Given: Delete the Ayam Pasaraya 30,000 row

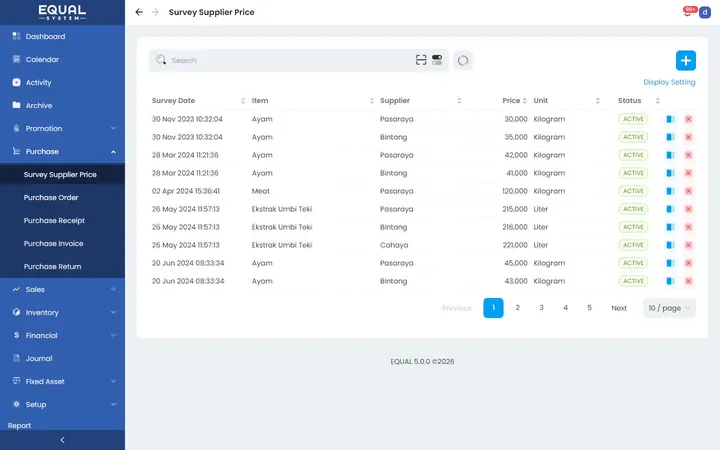Looking at the screenshot, I should [688, 119].
